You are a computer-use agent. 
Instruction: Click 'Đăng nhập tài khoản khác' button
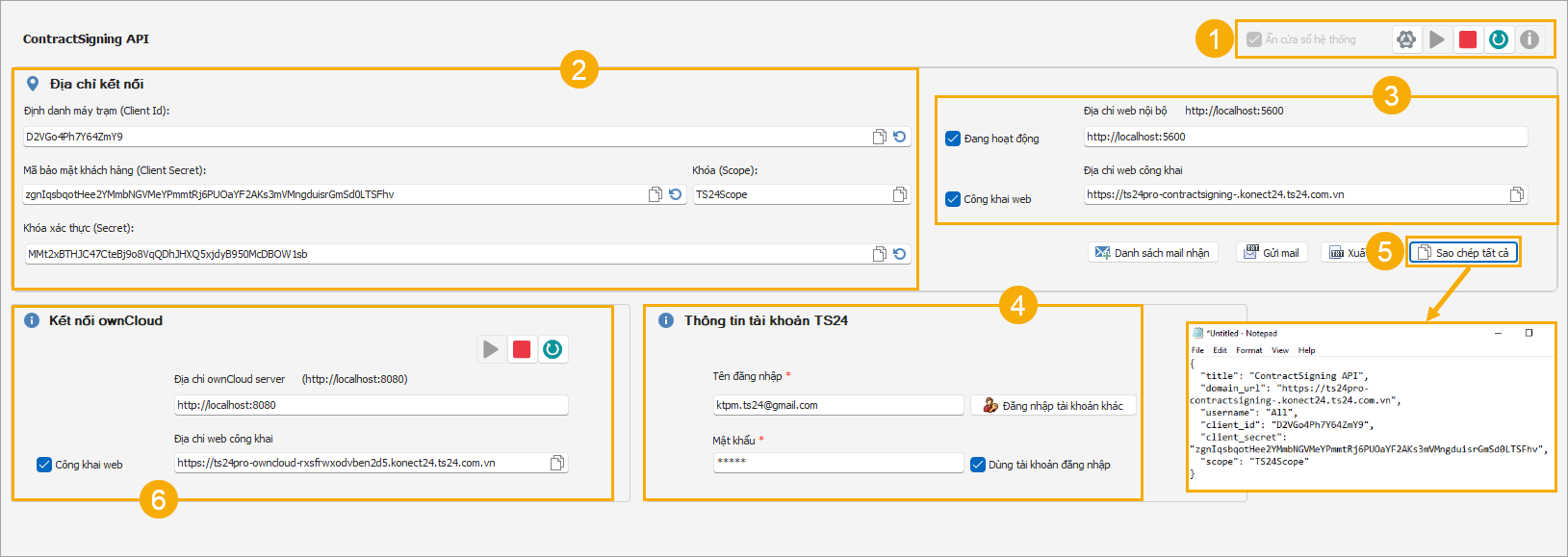pos(1053,405)
